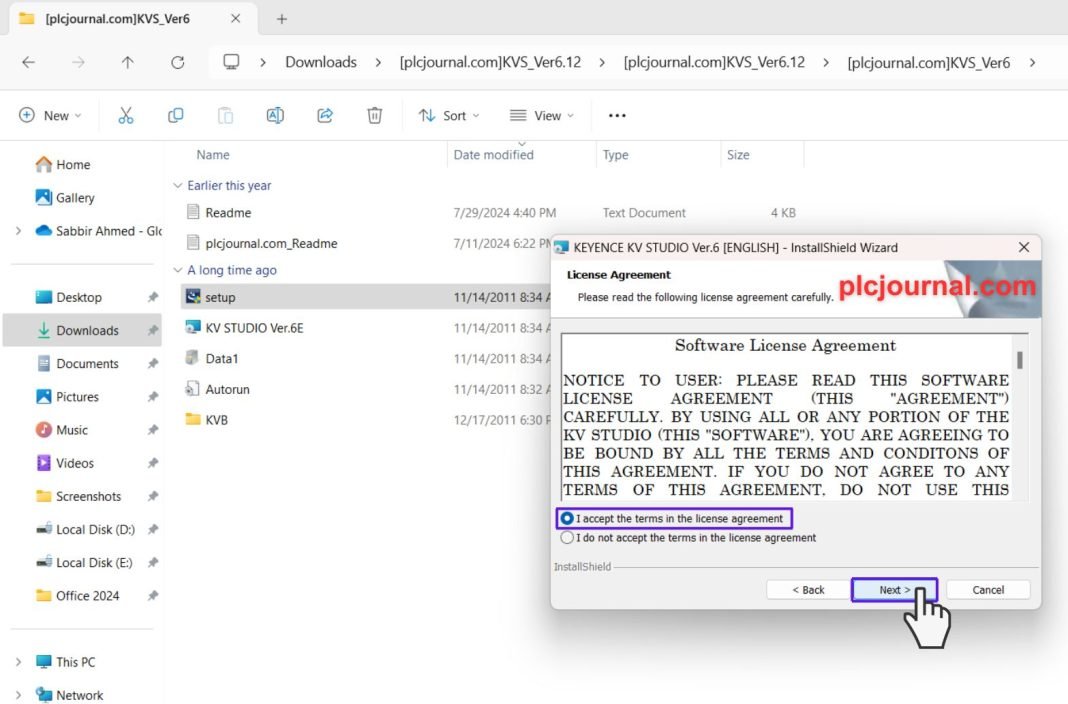The image size is (1068, 704).
Task: Click the Cut scissors icon in toolbar
Action: (x=126, y=116)
